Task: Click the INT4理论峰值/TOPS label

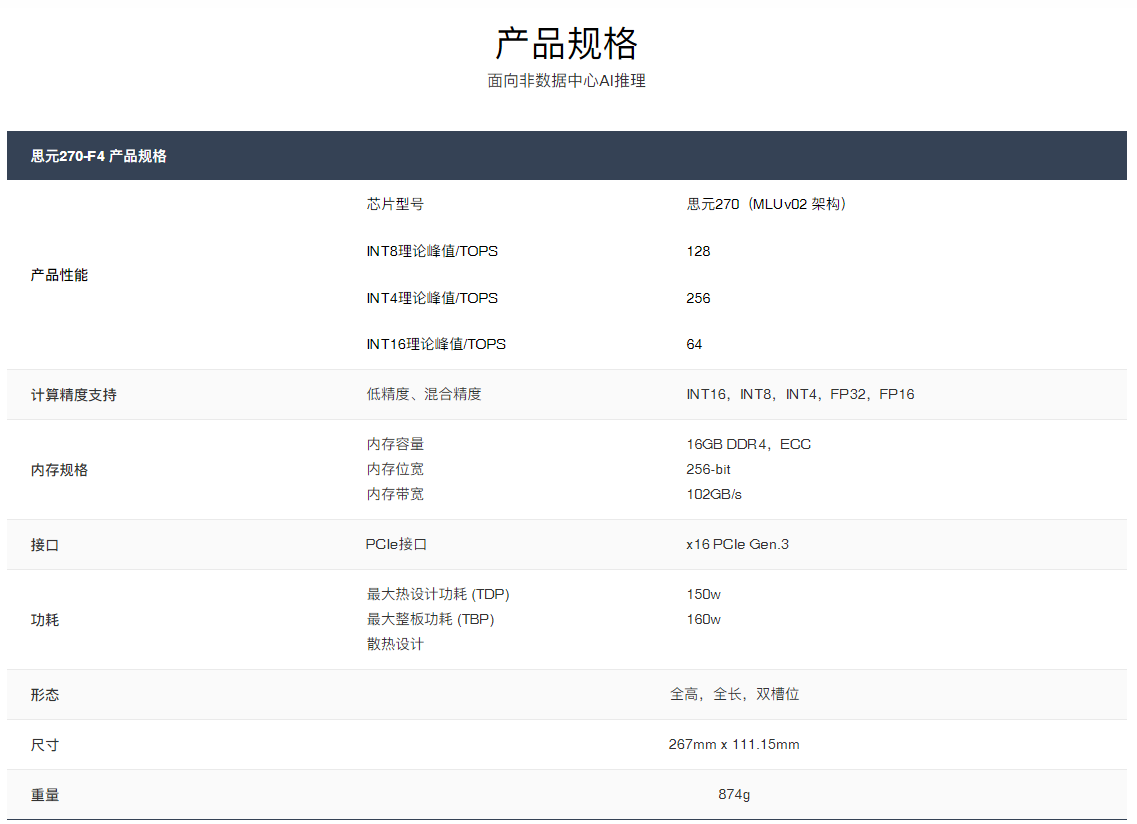Action: [432, 298]
